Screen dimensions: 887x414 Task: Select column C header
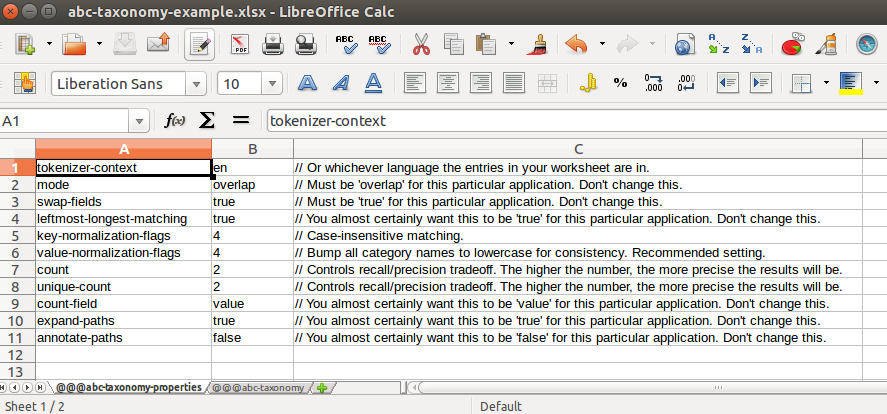coord(578,149)
